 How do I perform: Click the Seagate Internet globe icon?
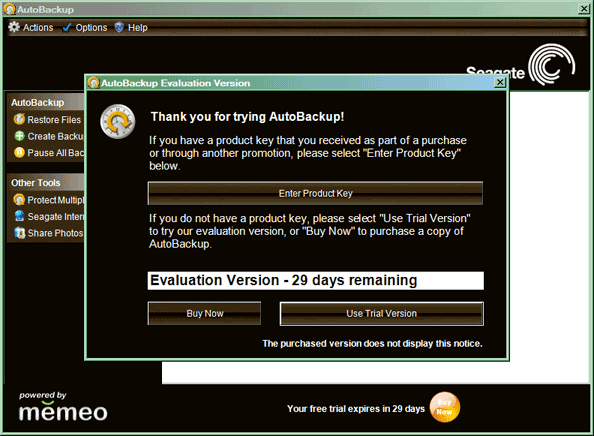tap(19, 216)
